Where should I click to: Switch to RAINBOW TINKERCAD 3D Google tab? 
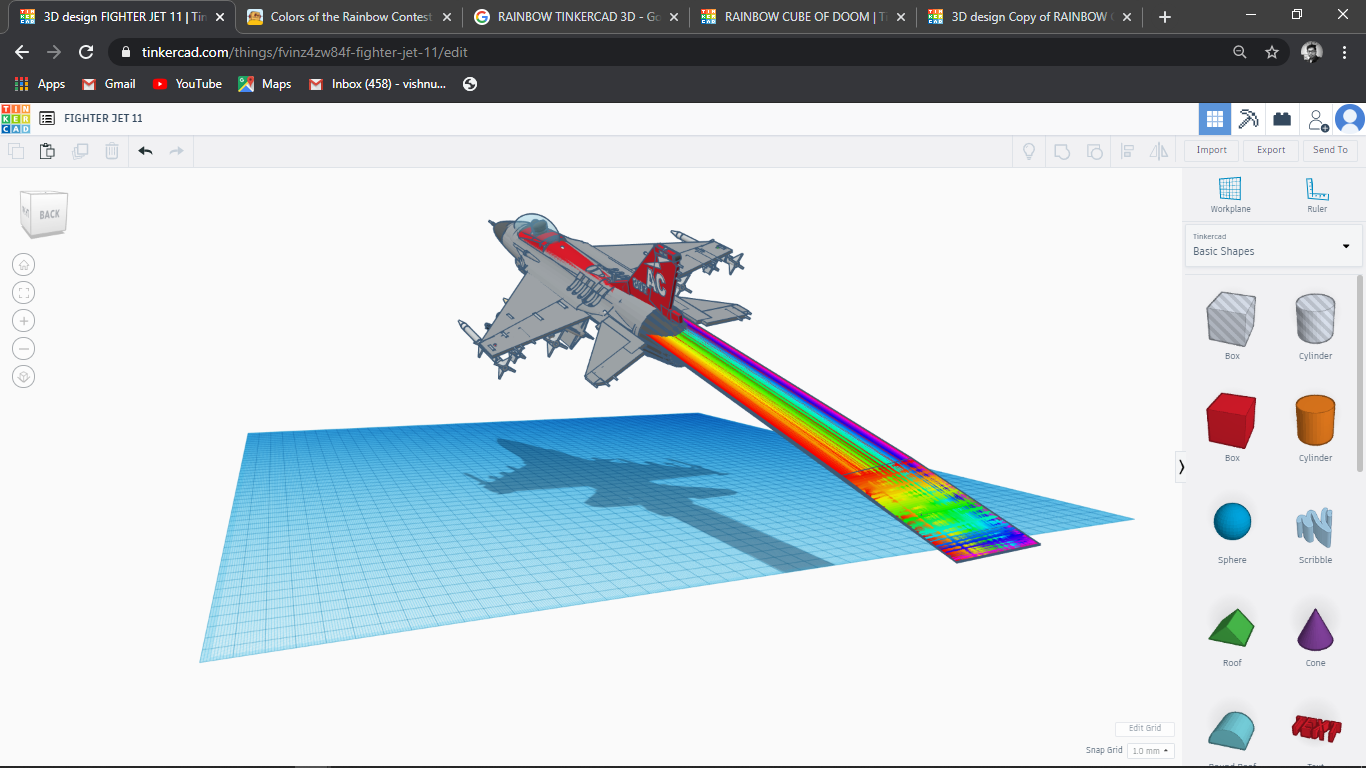[576, 17]
